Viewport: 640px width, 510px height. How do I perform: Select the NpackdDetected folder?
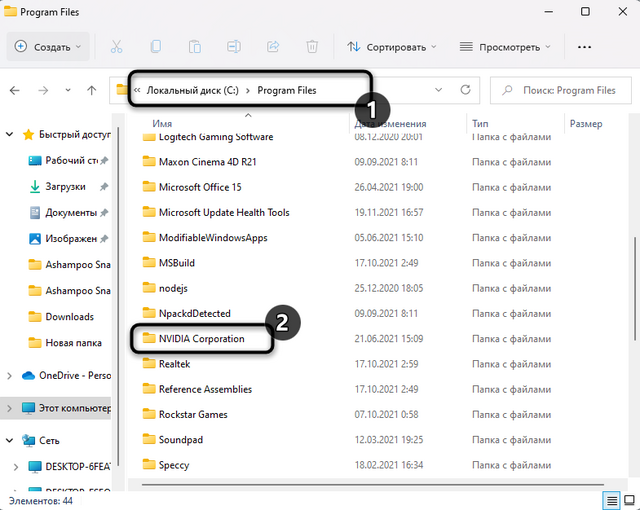click(195, 313)
